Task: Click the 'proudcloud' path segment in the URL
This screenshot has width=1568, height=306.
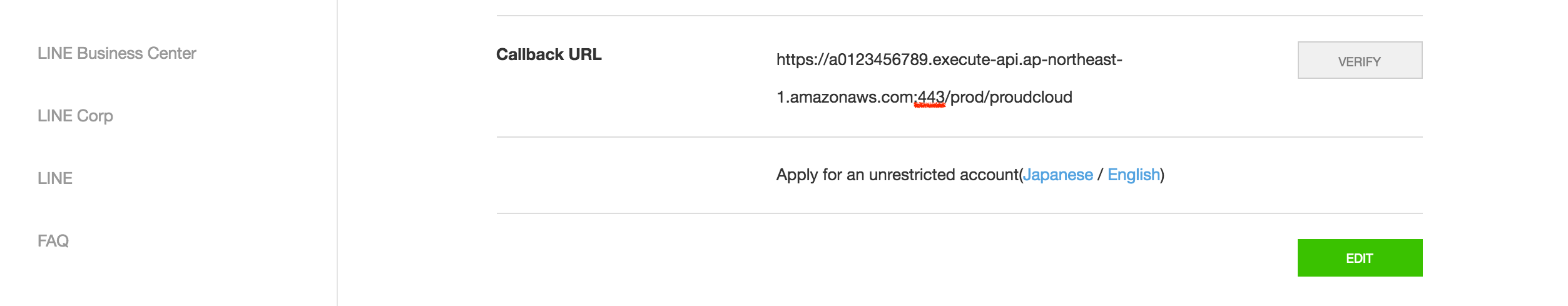Action: [x=1031, y=97]
